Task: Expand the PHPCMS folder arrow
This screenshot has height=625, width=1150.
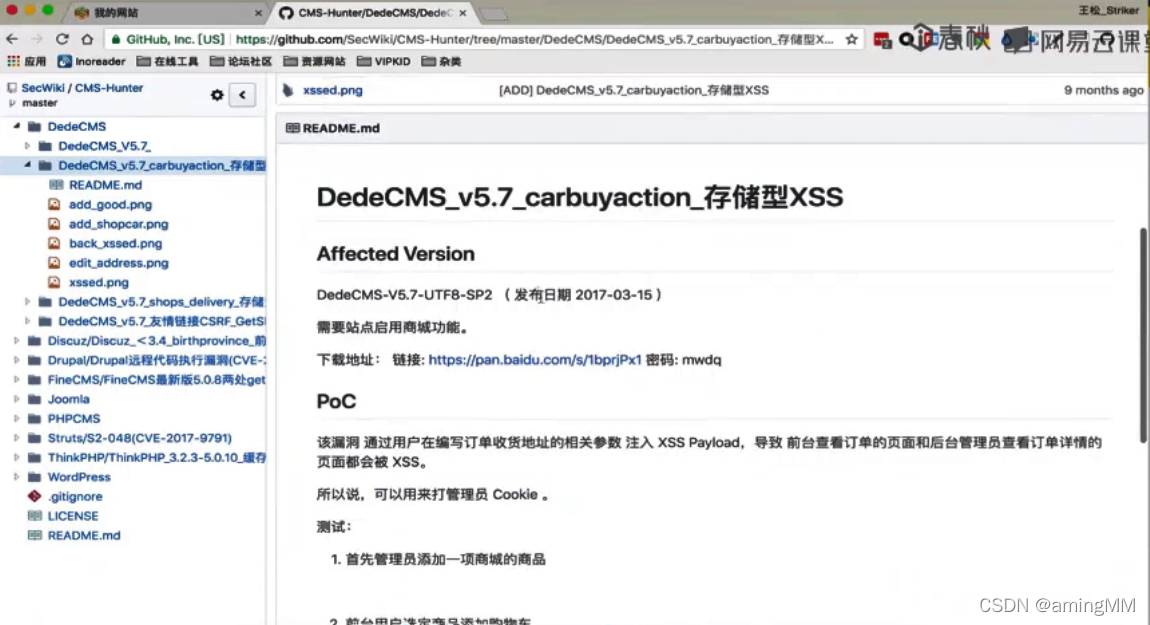Action: pyautogui.click(x=17, y=418)
